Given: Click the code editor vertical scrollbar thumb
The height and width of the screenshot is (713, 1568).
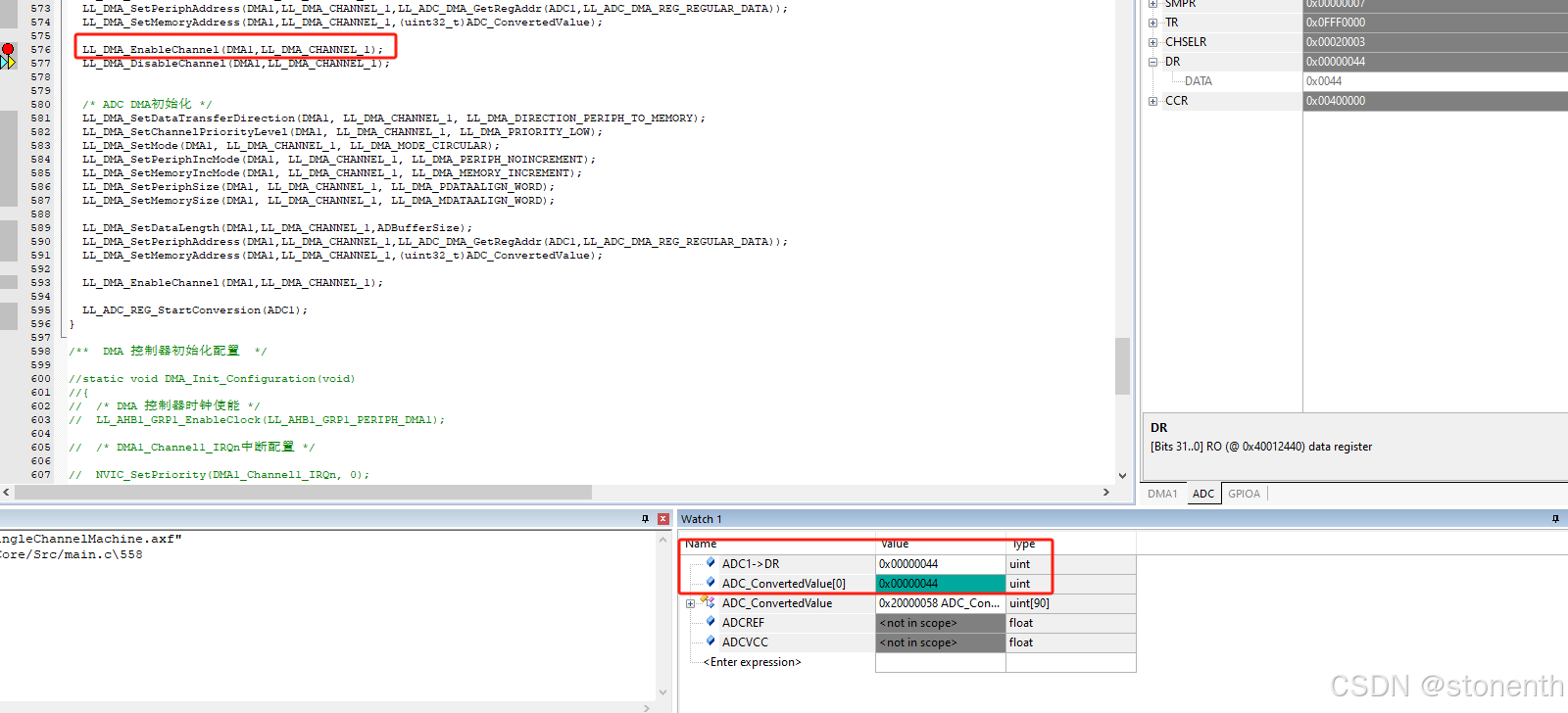Looking at the screenshot, I should [x=1123, y=365].
